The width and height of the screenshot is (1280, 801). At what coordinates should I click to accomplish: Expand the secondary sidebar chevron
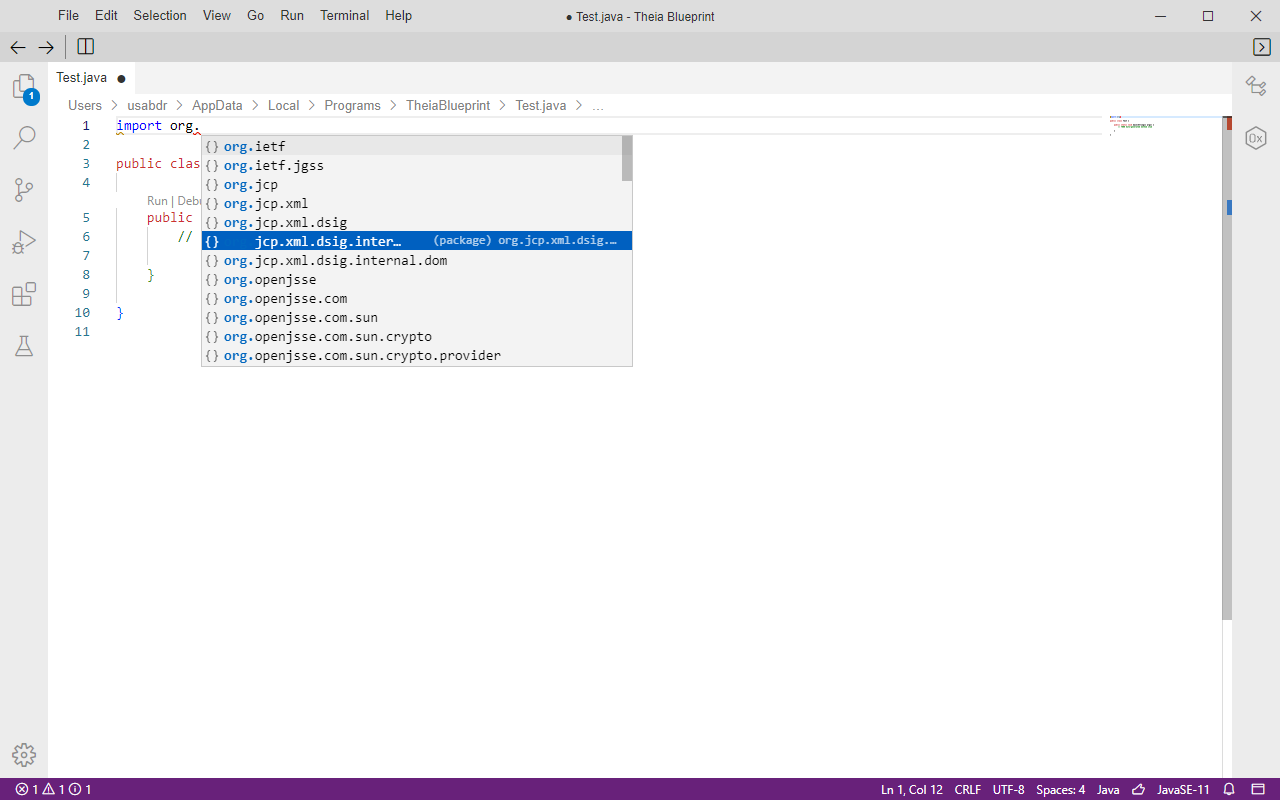coord(1262,46)
